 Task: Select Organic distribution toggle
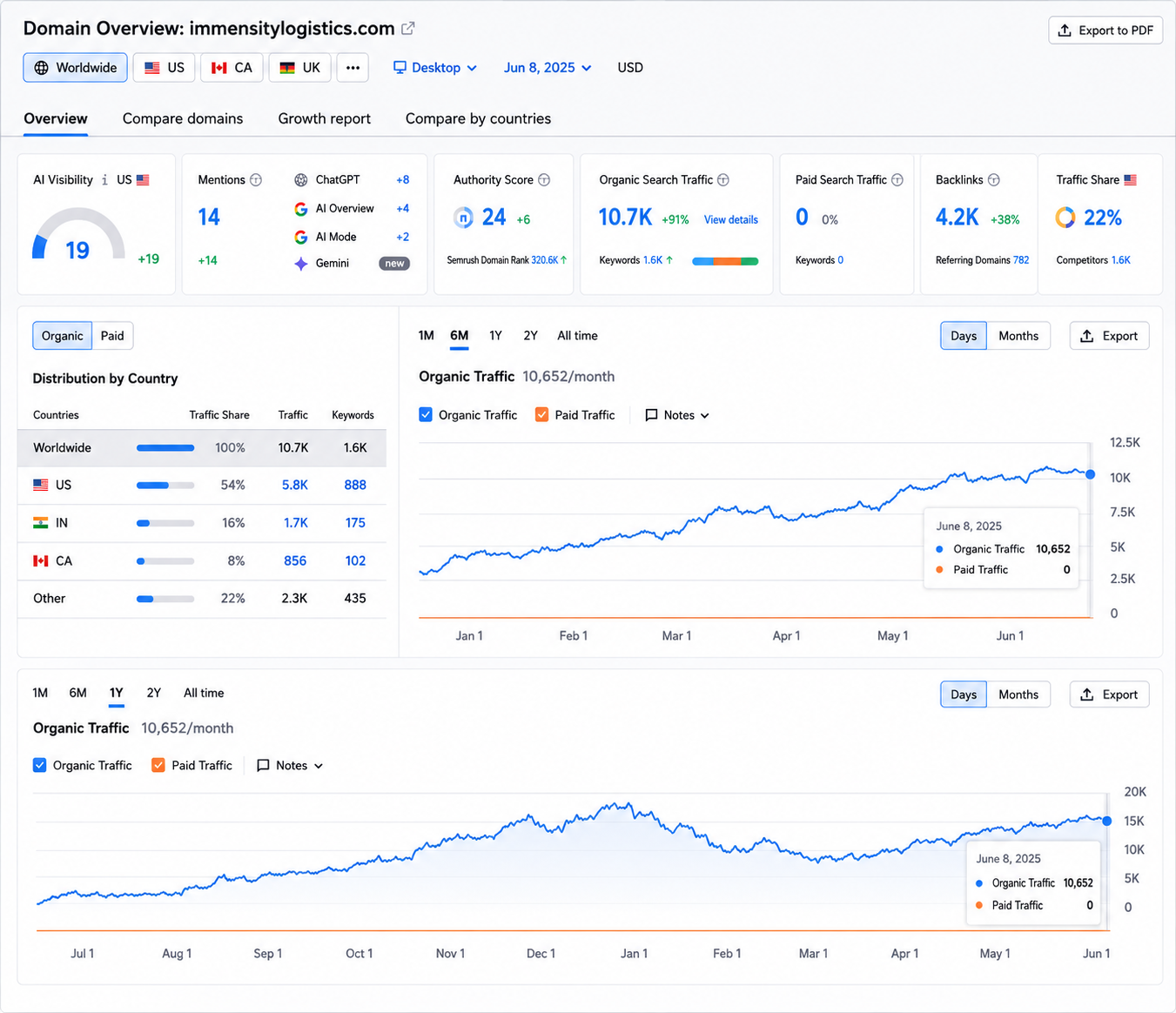point(63,336)
